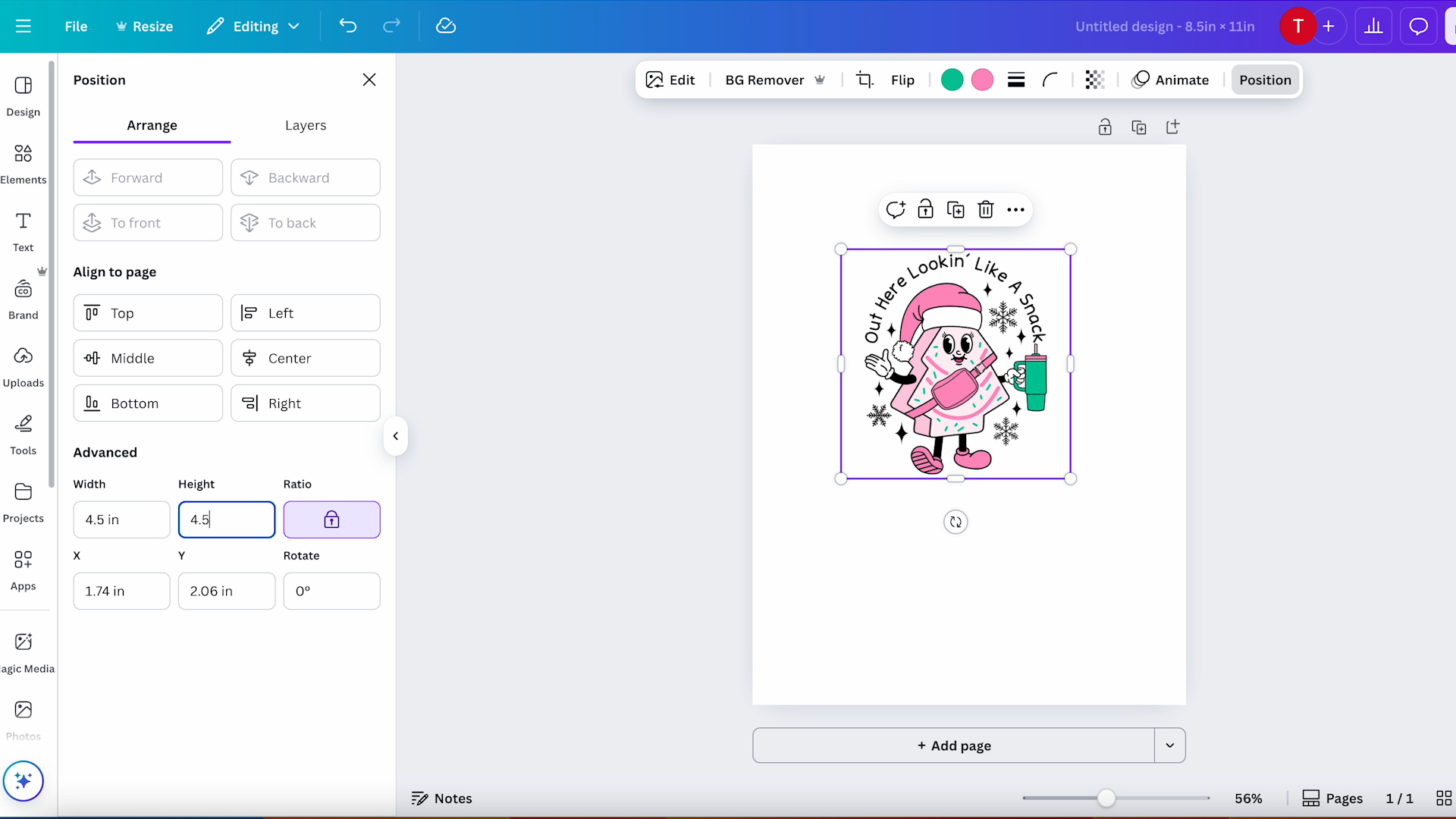The width and height of the screenshot is (1456, 819).
Task: Toggle the aspect ratio lock
Action: [332, 519]
